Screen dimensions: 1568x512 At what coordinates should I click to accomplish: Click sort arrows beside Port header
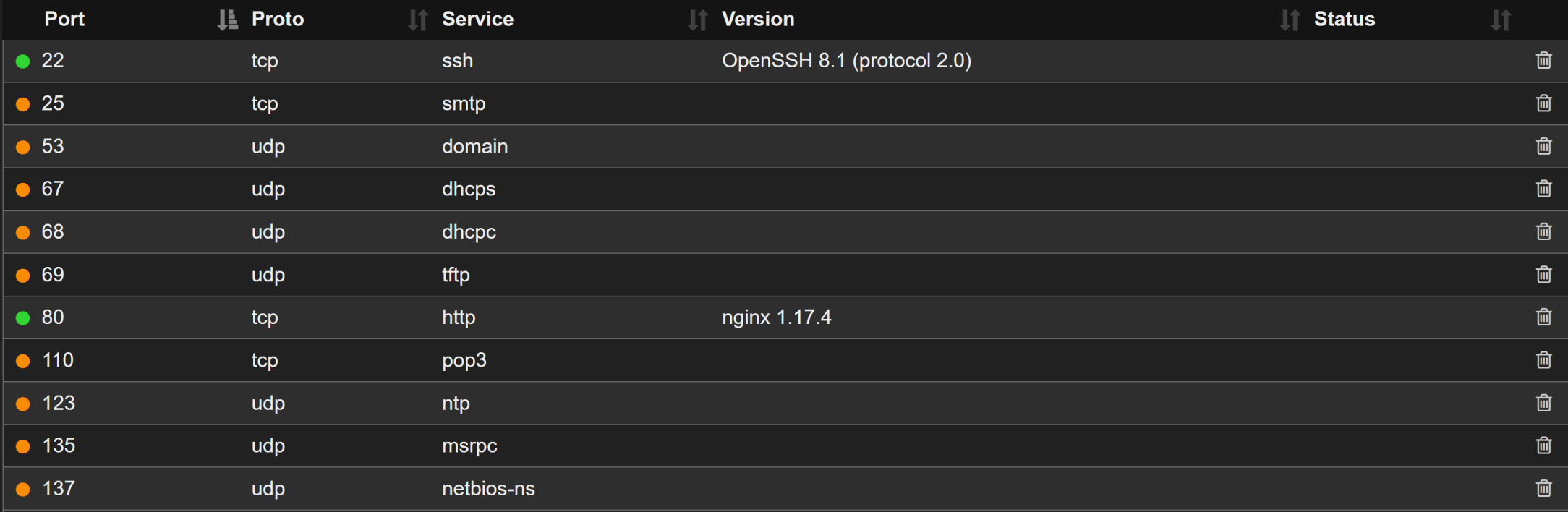point(227,20)
